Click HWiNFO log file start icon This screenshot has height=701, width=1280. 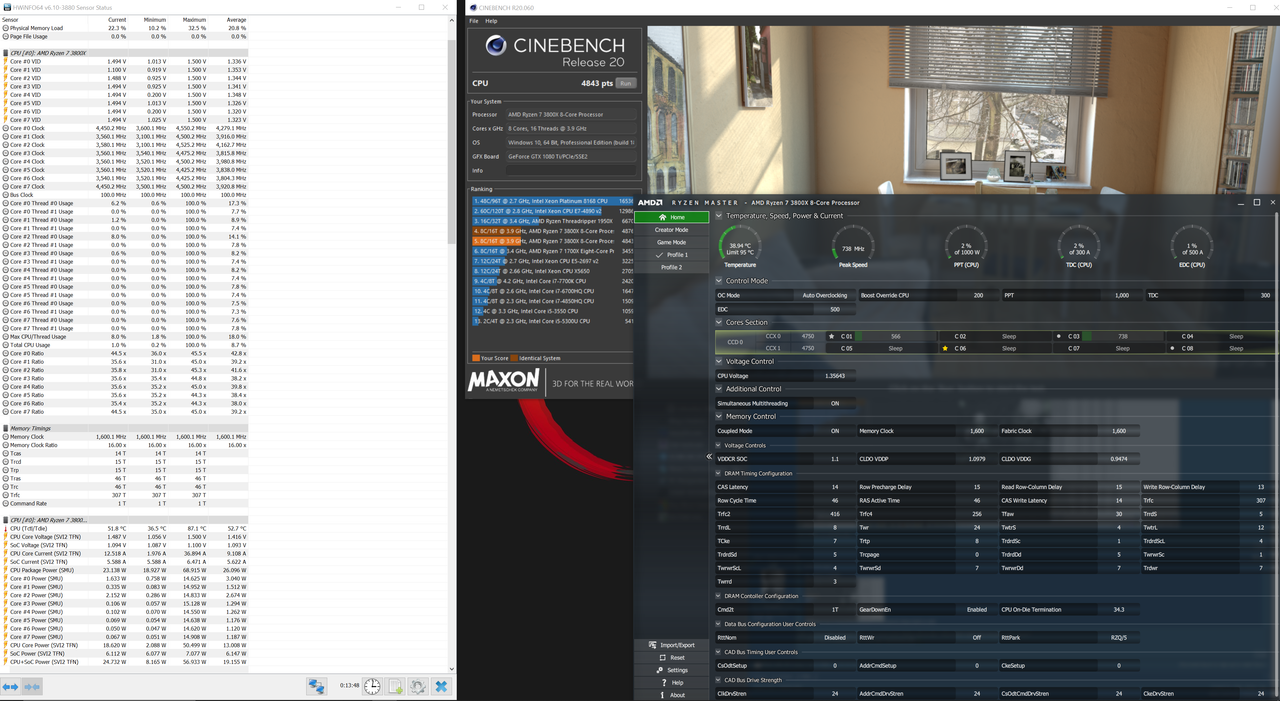pos(395,687)
